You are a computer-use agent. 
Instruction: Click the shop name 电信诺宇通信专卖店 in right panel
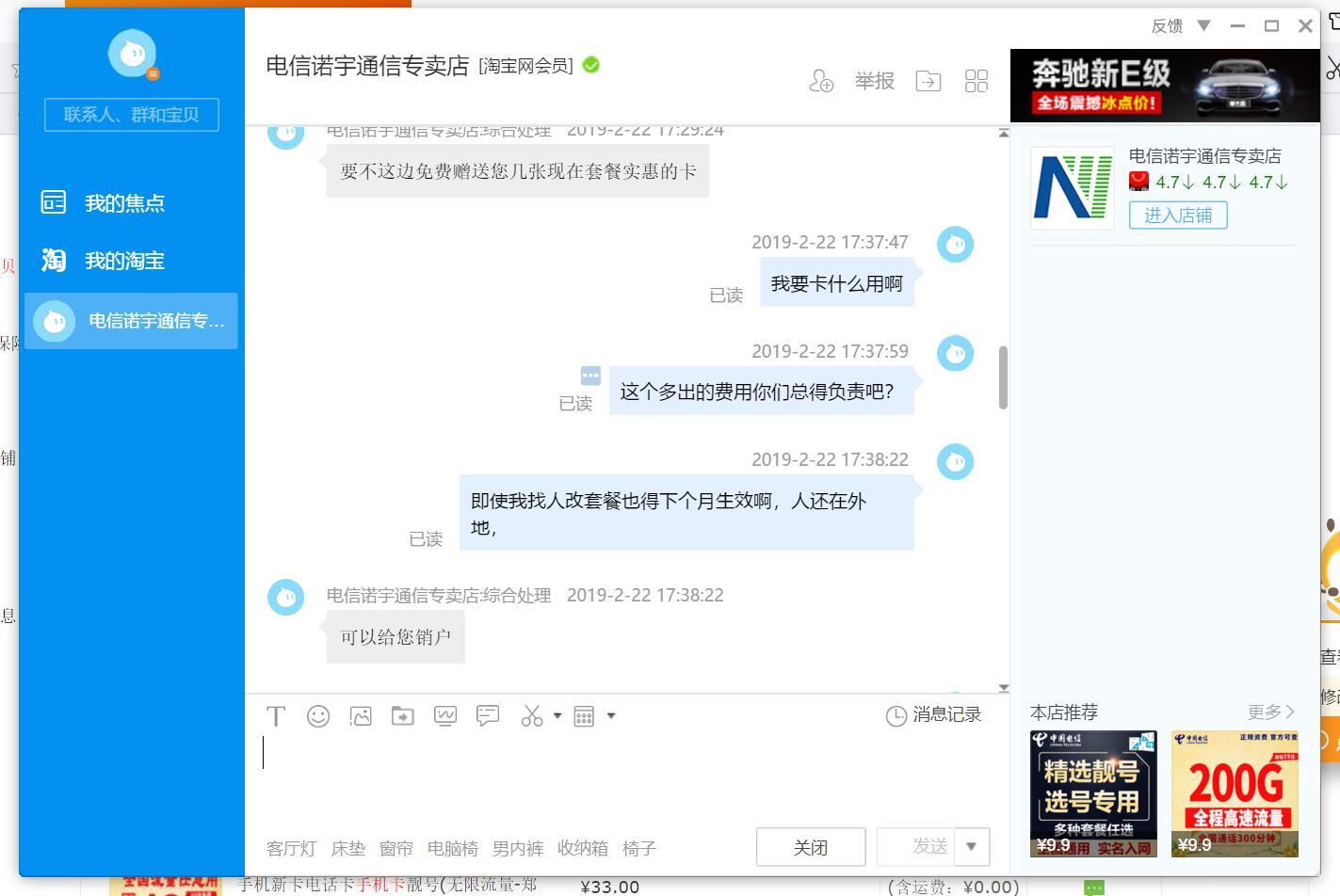(x=1204, y=156)
